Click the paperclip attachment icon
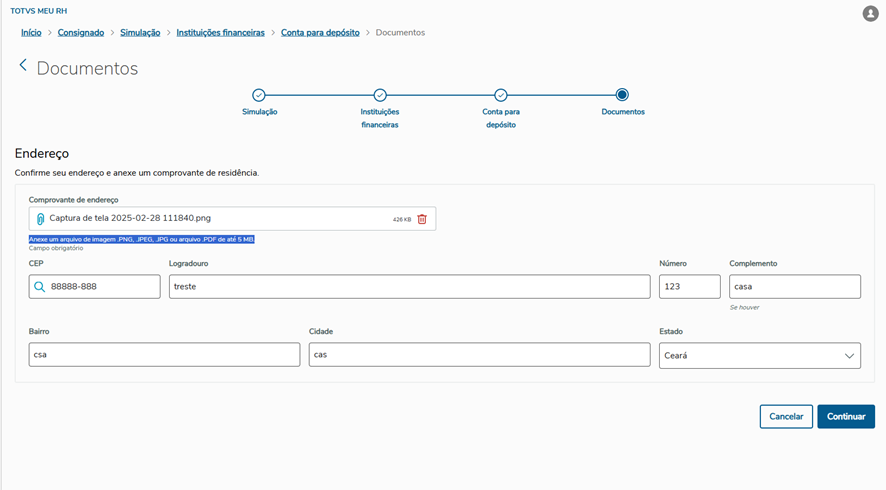Image resolution: width=886 pixels, height=490 pixels. point(40,219)
